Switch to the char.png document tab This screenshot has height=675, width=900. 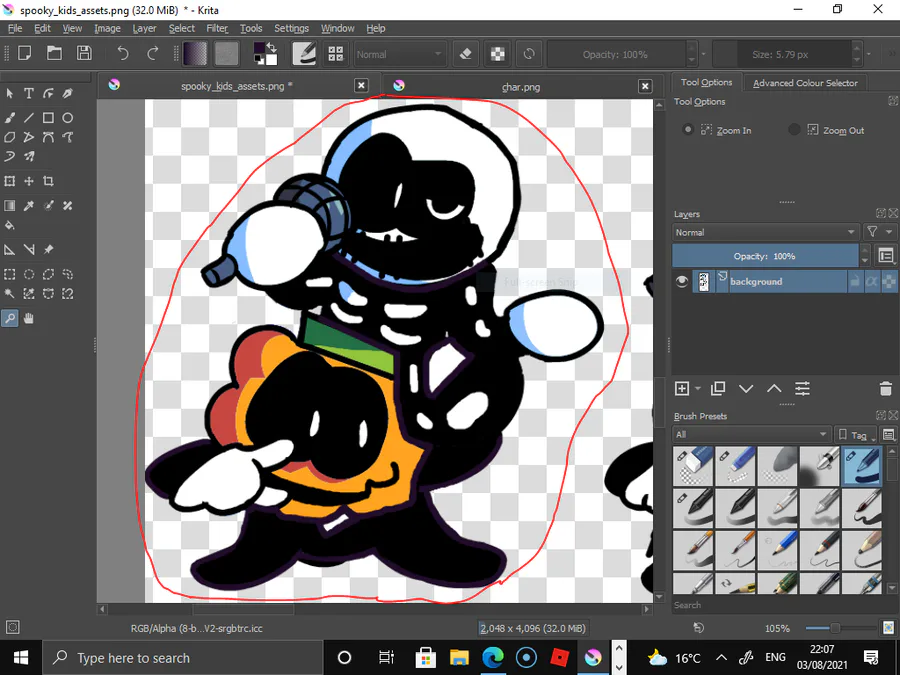(521, 87)
